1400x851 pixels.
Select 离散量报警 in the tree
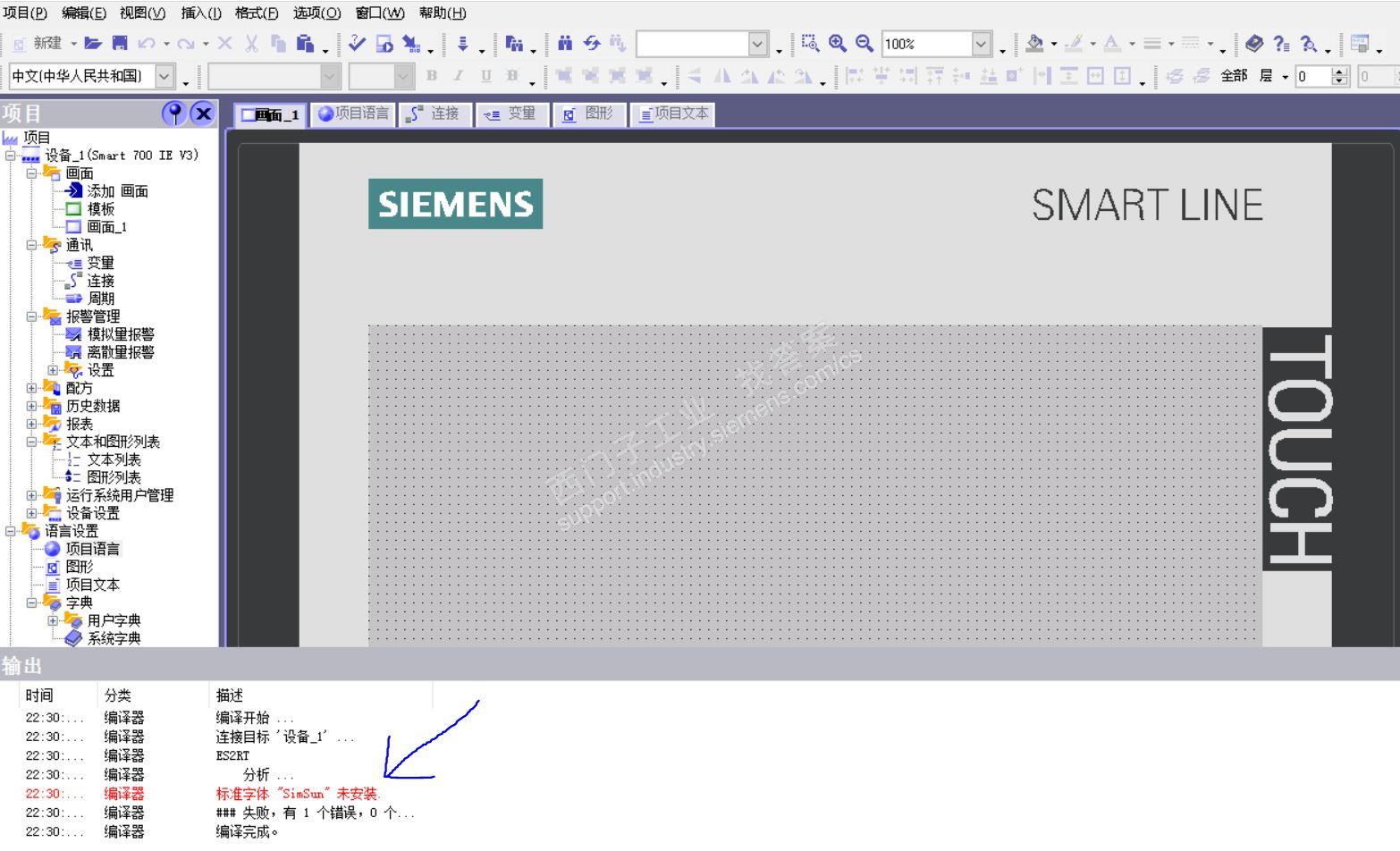121,352
